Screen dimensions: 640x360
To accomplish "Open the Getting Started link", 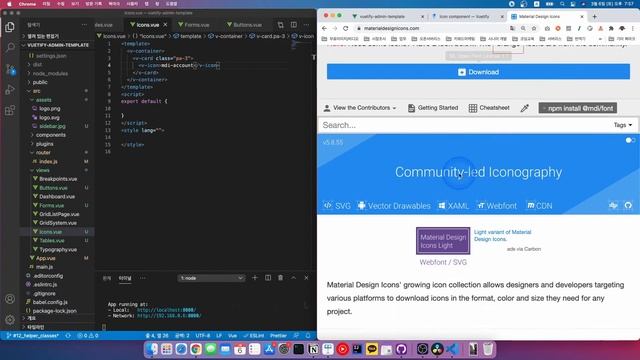I will coord(433,108).
